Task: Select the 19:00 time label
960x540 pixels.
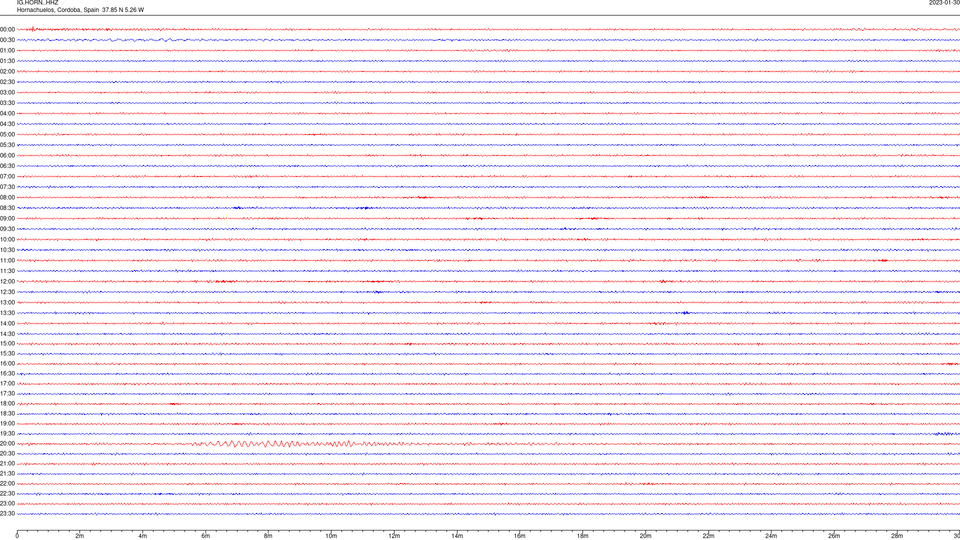Action: 7,424
